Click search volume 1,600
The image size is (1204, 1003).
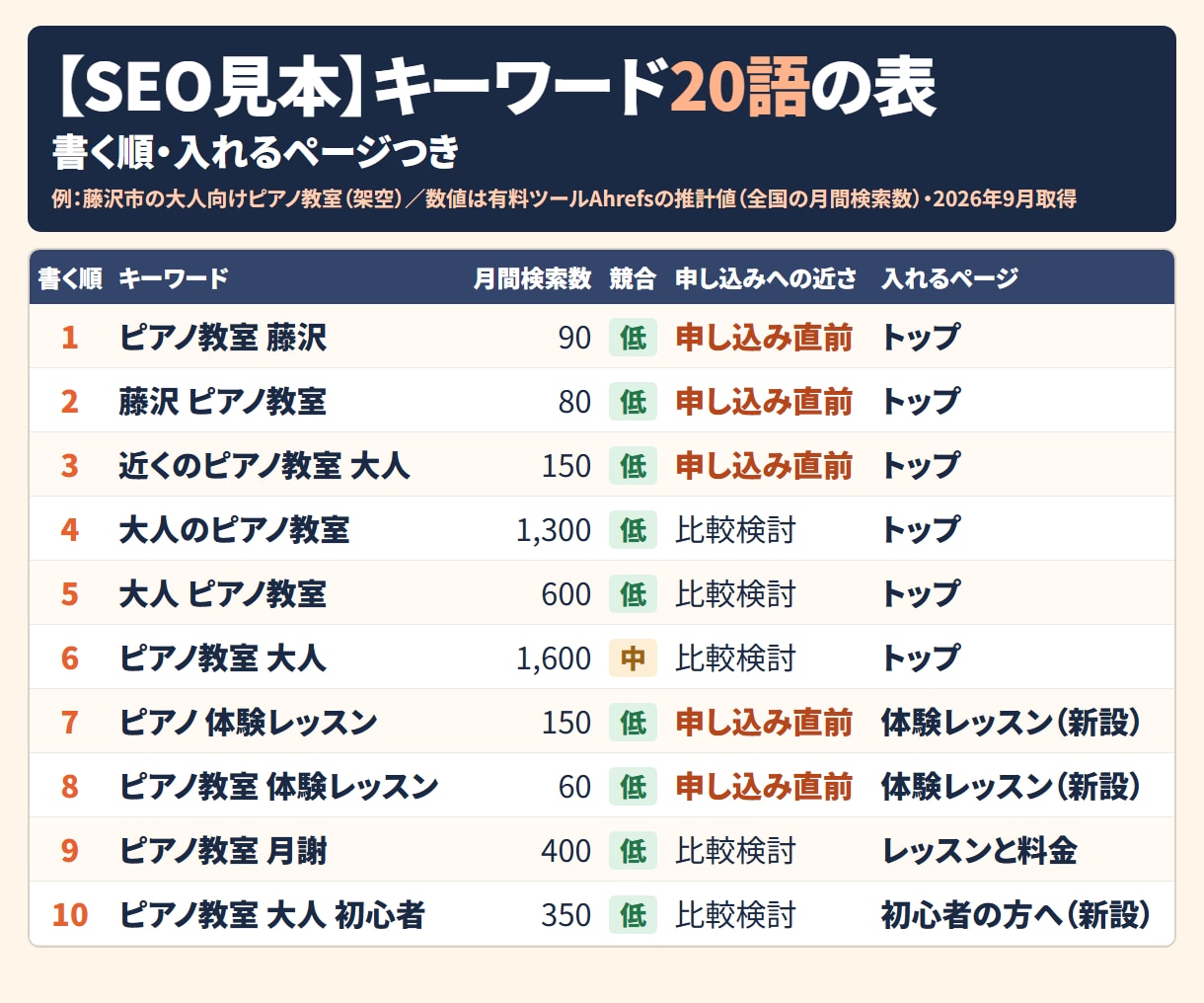click(x=554, y=658)
